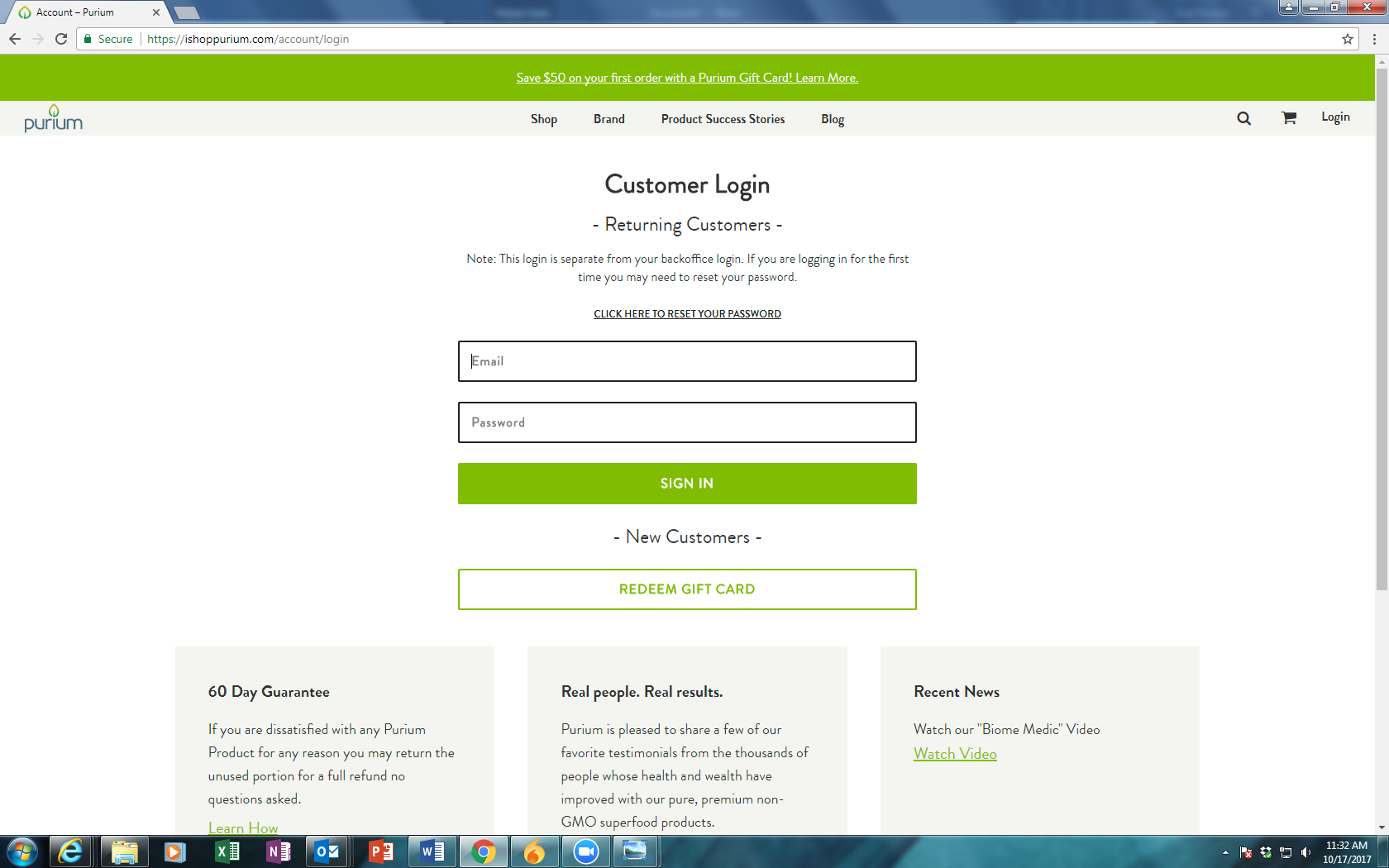
Task: Click the volume speaker tray icon
Action: [x=1305, y=852]
